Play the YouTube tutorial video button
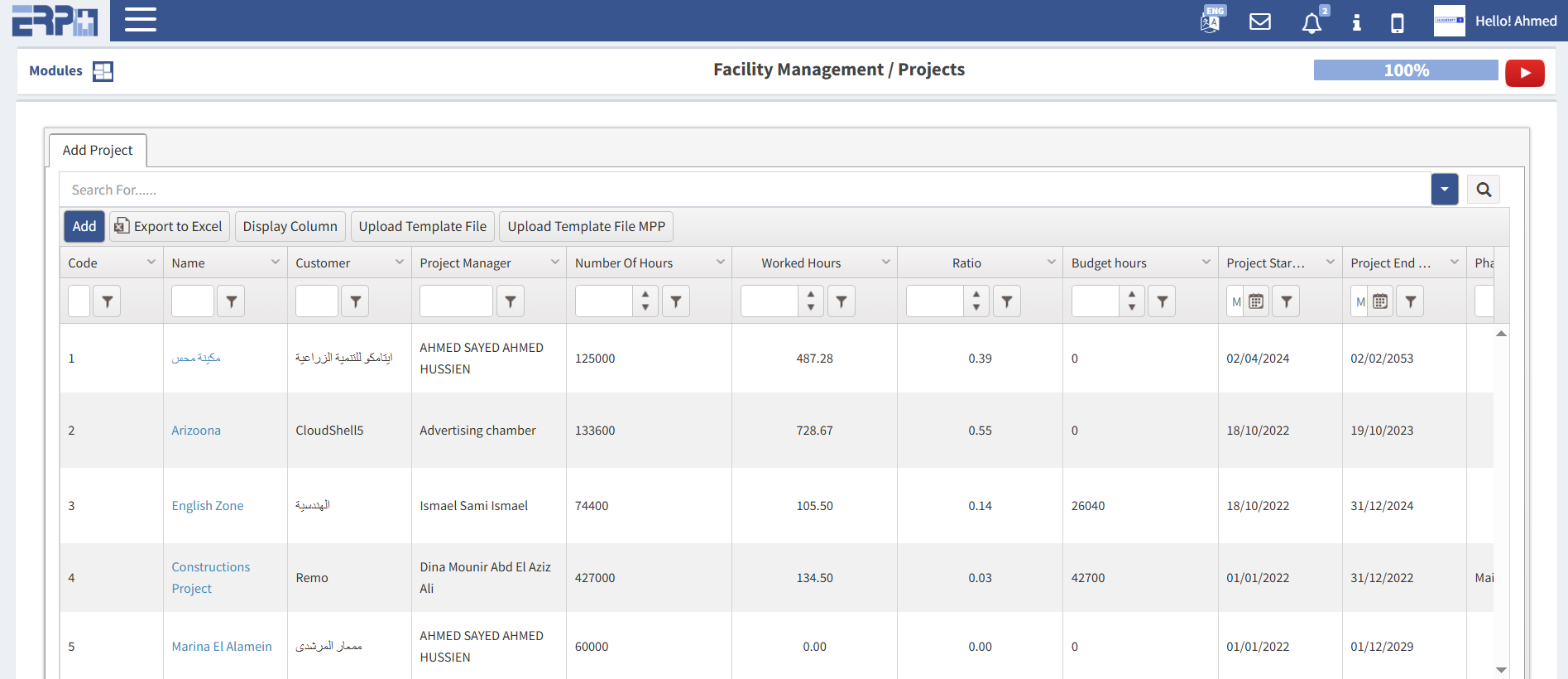 pyautogui.click(x=1524, y=73)
